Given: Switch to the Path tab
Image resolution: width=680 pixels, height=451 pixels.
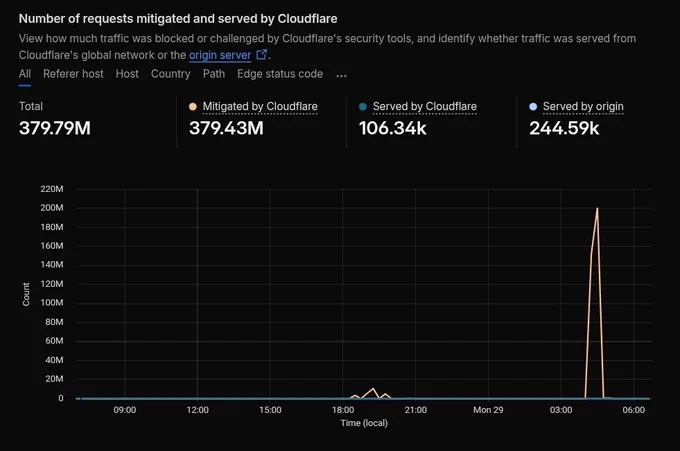Looking at the screenshot, I should 214,74.
